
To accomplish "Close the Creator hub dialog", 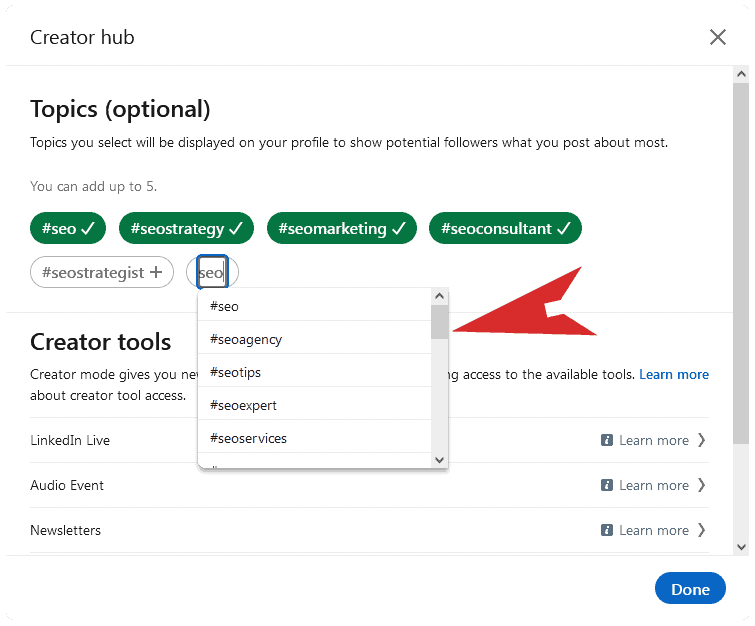I will pyautogui.click(x=717, y=37).
